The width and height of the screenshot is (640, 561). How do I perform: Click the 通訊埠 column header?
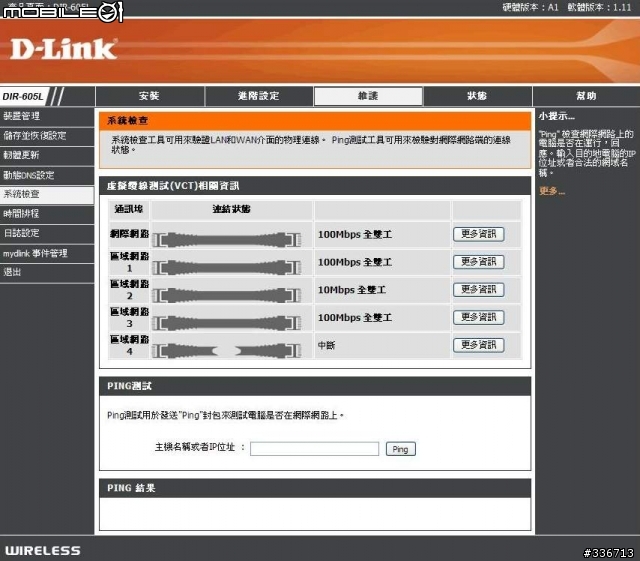(129, 209)
